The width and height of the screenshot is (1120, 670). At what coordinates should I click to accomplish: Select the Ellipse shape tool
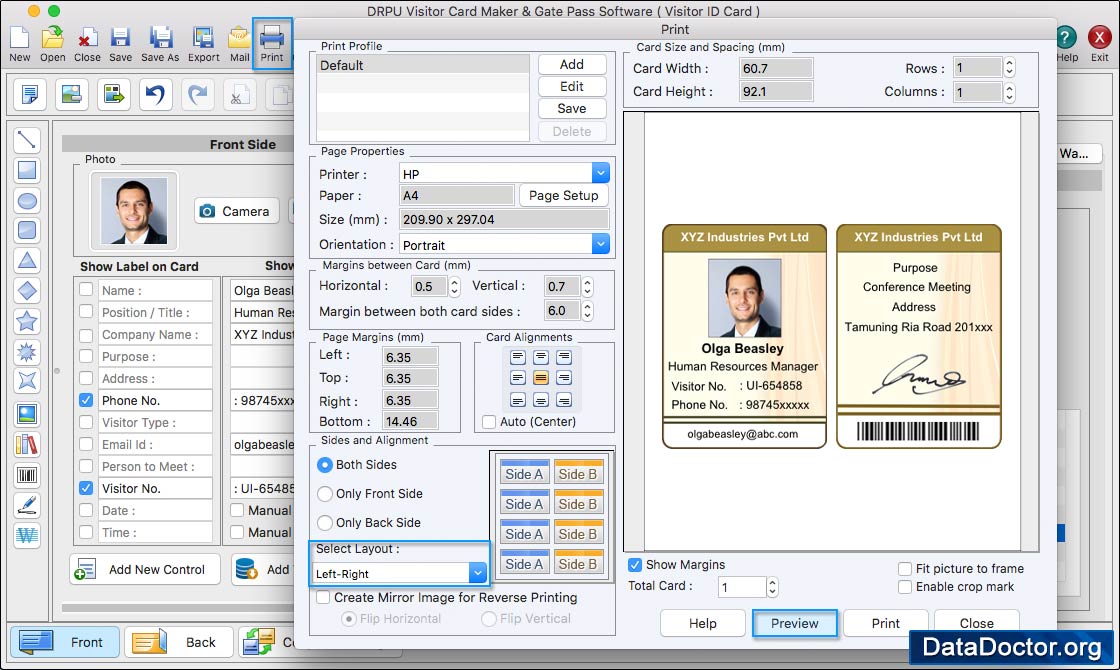click(x=26, y=201)
